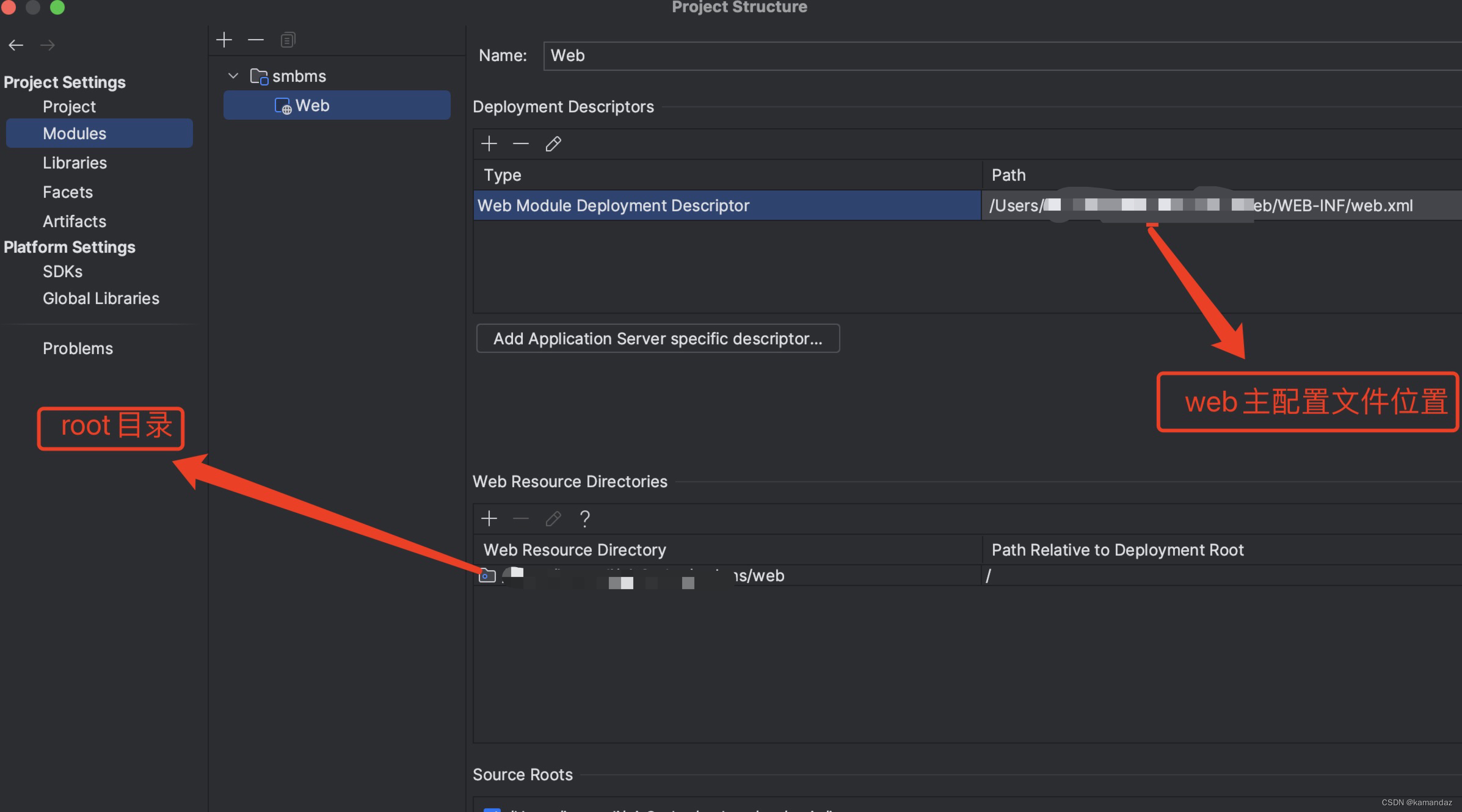Image resolution: width=1462 pixels, height=812 pixels.
Task: Open Libraries settings
Action: [x=75, y=163]
